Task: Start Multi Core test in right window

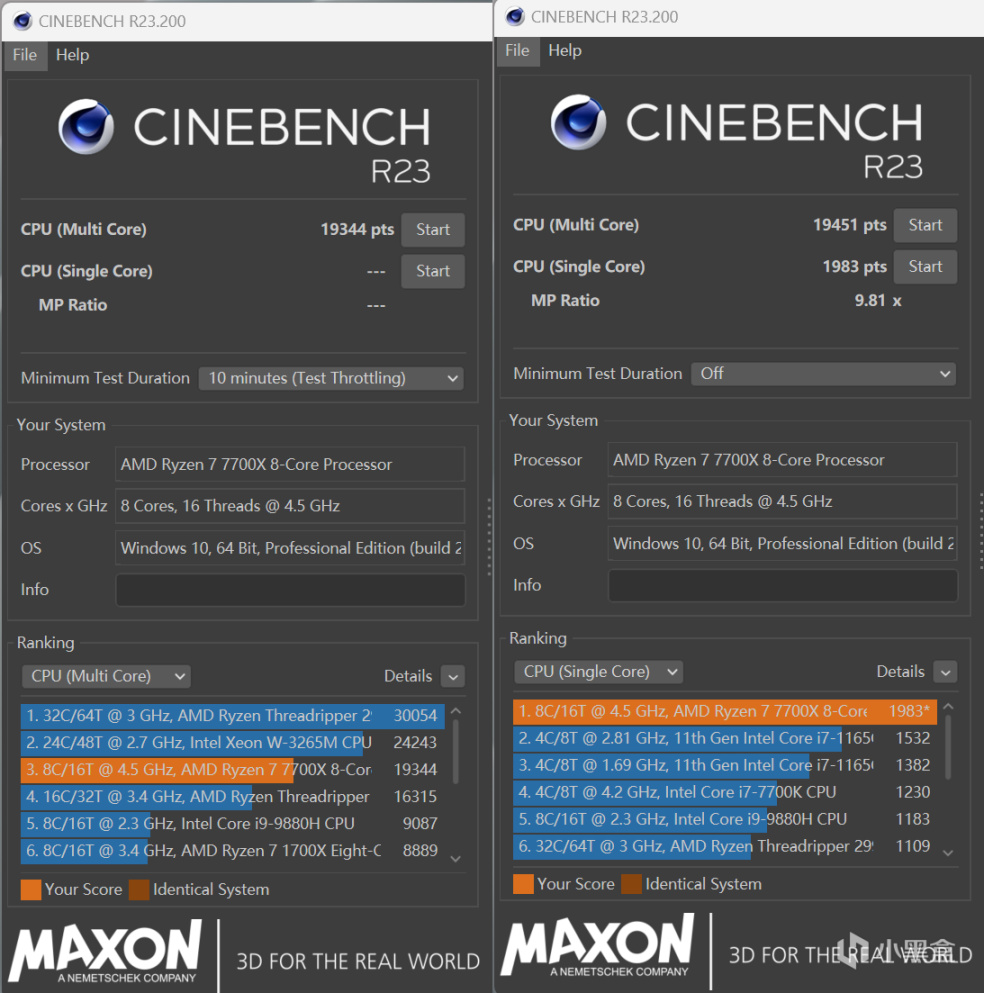Action: (x=925, y=225)
